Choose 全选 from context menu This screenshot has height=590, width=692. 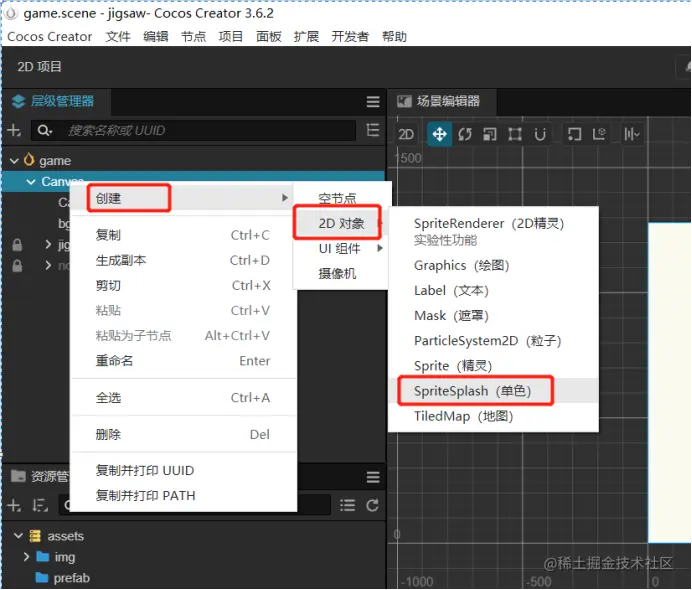click(x=183, y=398)
